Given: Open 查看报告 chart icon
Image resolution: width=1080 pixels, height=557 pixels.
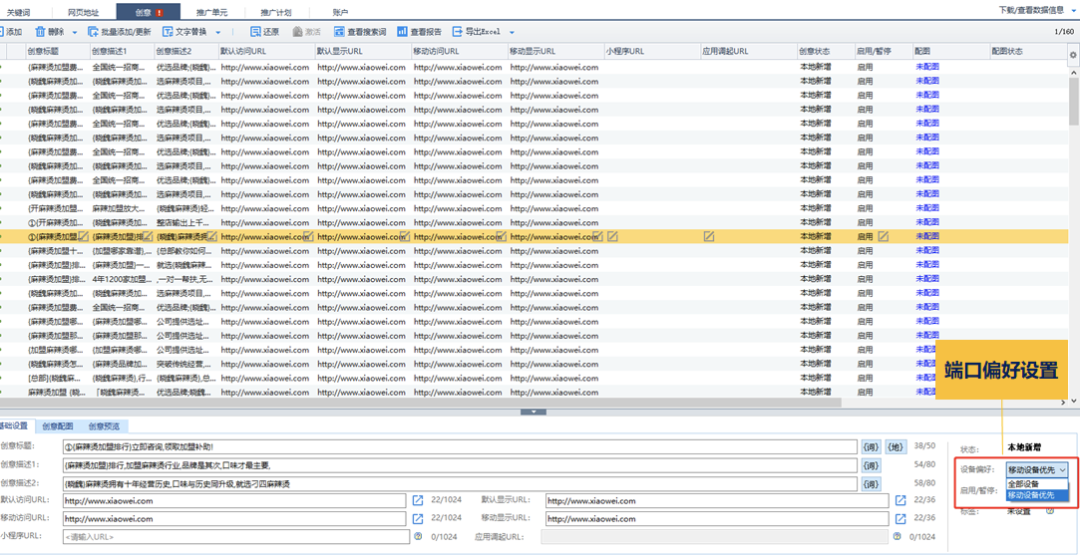Looking at the screenshot, I should (x=402, y=32).
